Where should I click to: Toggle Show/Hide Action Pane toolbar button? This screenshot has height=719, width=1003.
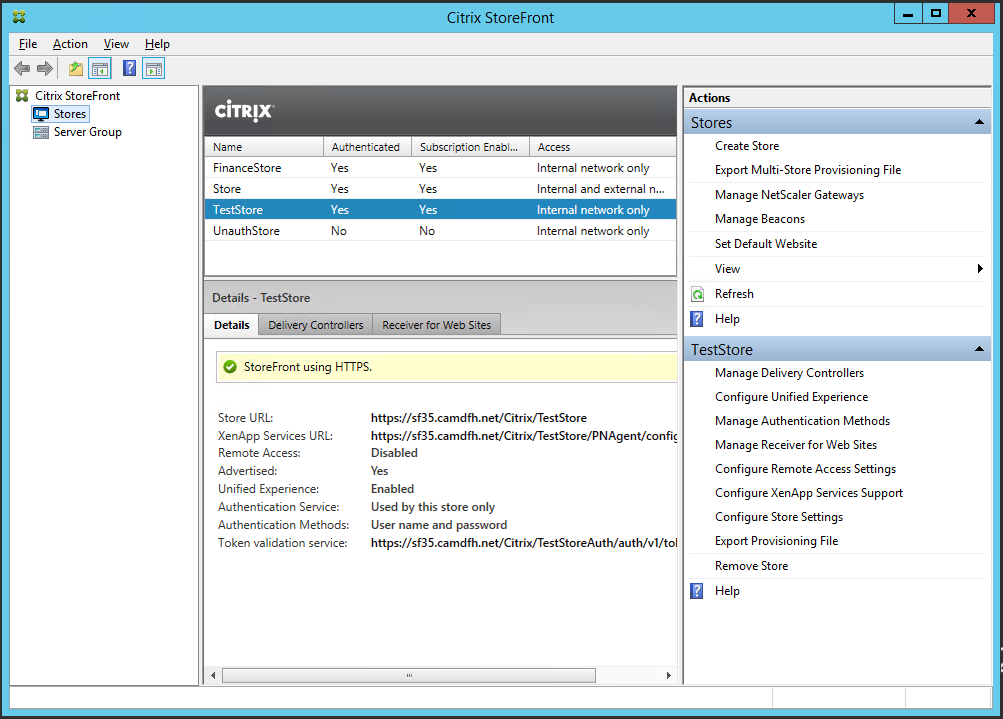tap(153, 69)
